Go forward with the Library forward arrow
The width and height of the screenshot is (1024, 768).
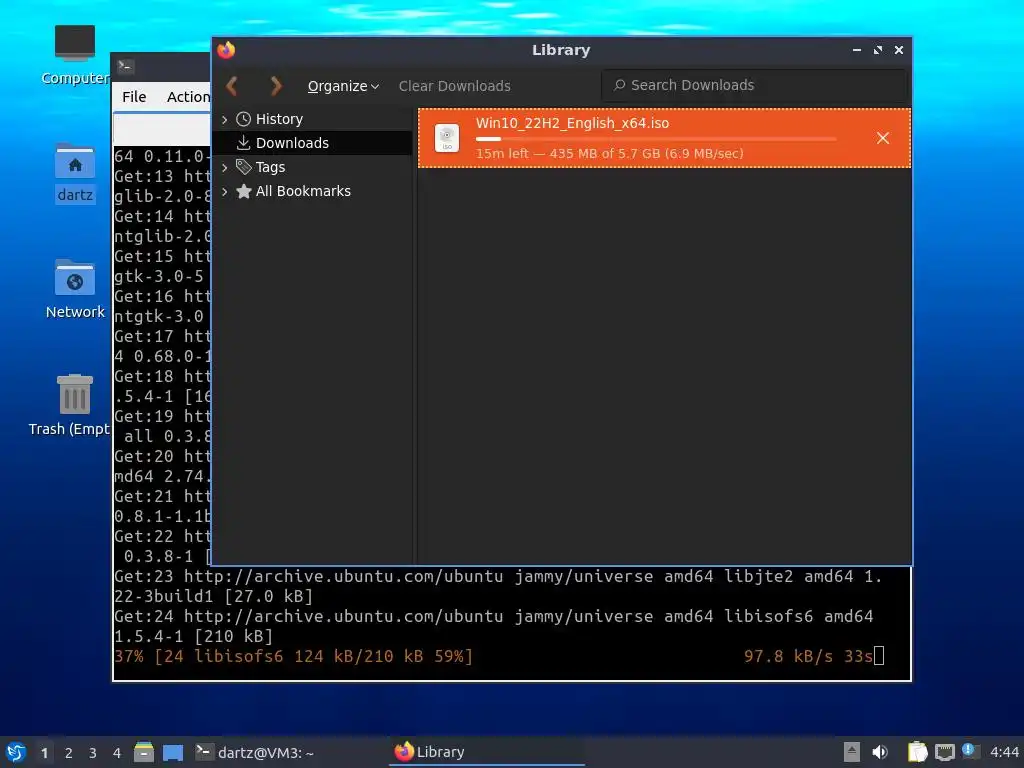click(276, 86)
